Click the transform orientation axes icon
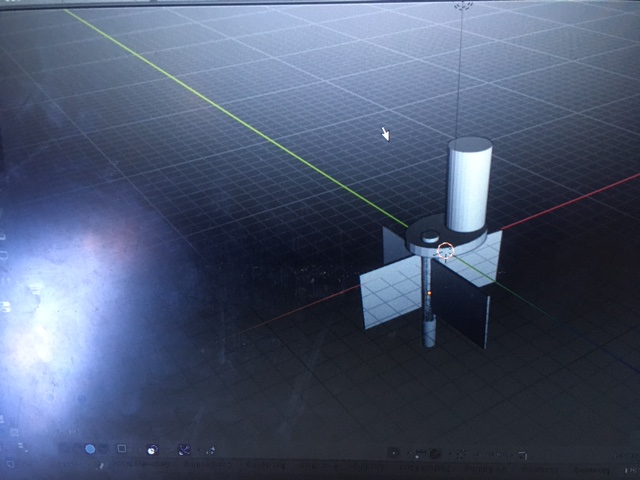This screenshot has height=480, width=640. pyautogui.click(x=524, y=455)
